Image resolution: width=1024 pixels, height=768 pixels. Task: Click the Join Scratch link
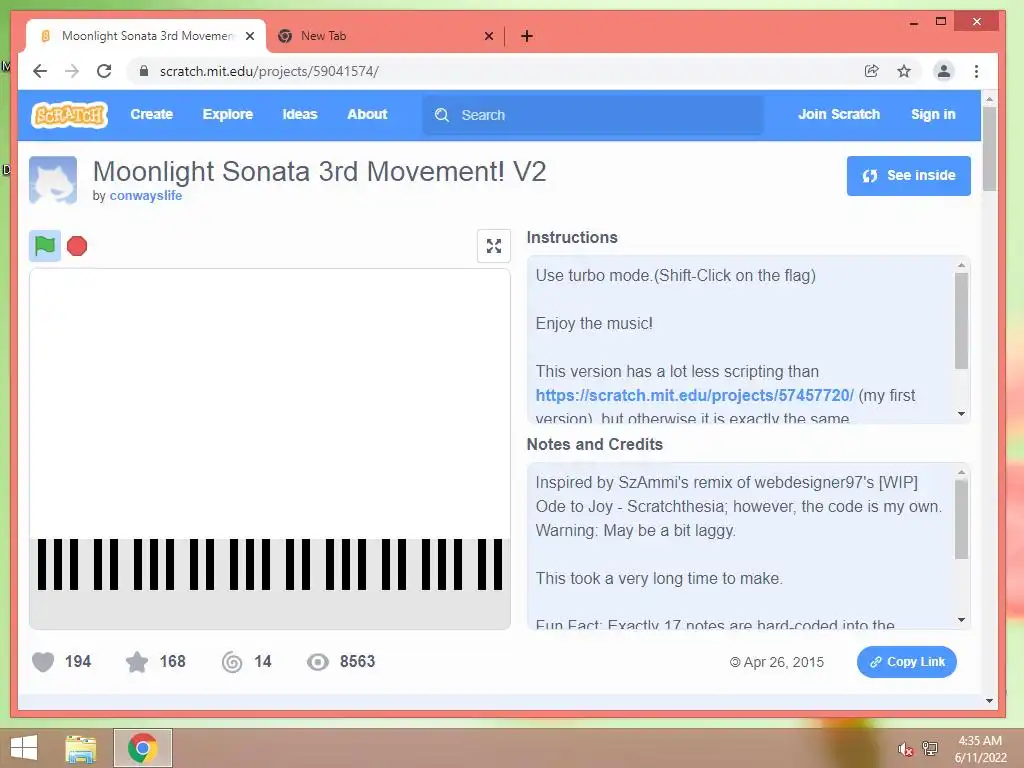[839, 114]
